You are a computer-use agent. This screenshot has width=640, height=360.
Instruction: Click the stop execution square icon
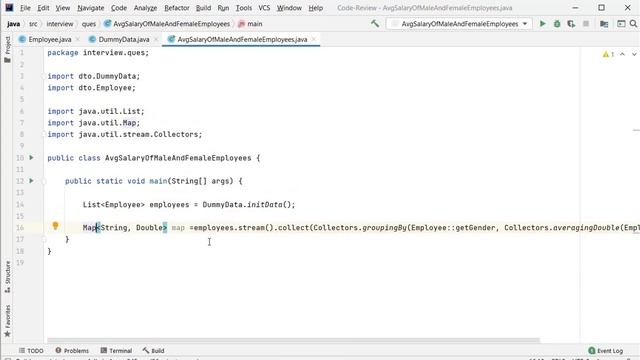pyautogui.click(x=586, y=24)
